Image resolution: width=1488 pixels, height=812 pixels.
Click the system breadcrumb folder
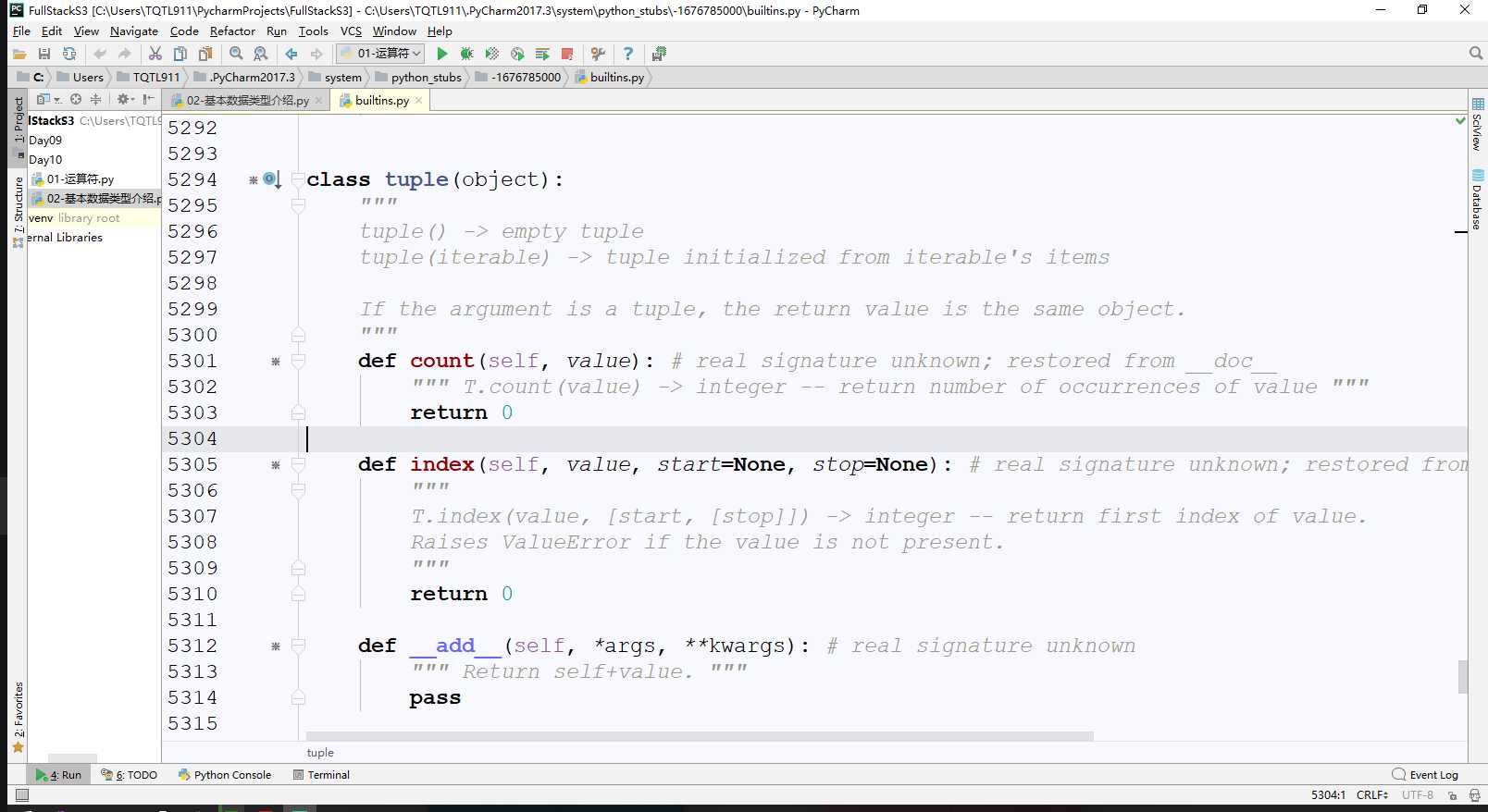335,77
